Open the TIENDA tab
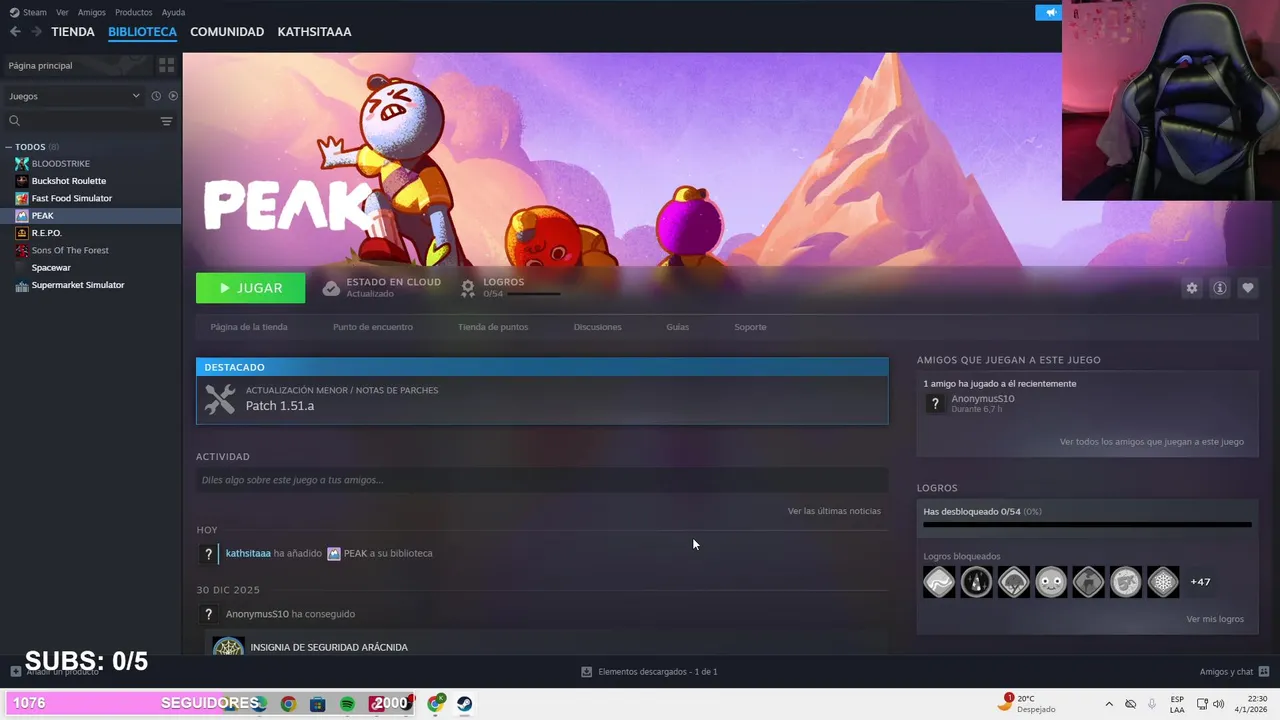1280x720 pixels. (x=73, y=32)
